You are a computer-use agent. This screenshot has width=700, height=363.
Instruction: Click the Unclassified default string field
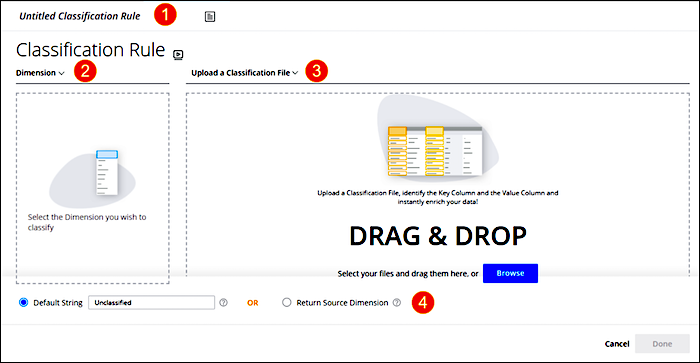151,302
